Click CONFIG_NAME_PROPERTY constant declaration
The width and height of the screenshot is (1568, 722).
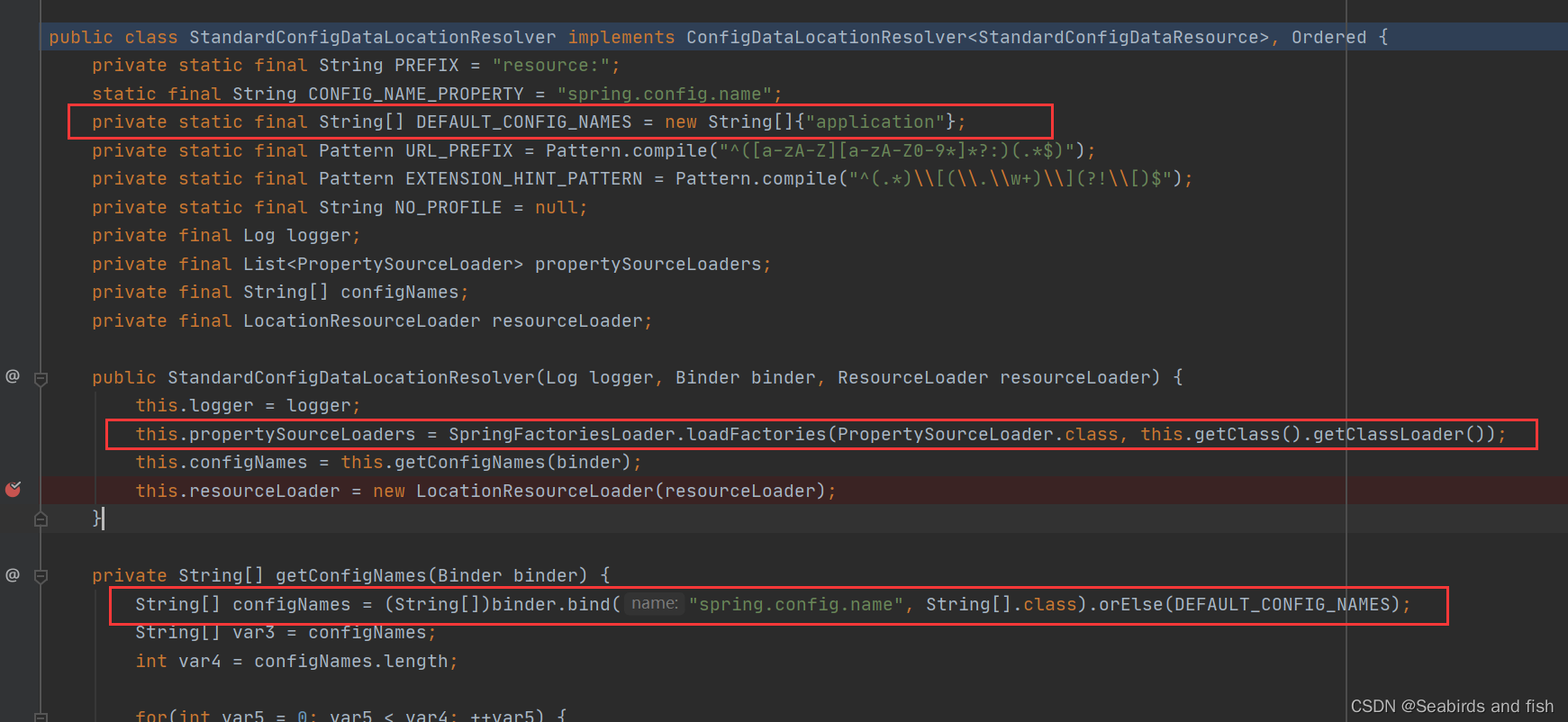(x=416, y=94)
